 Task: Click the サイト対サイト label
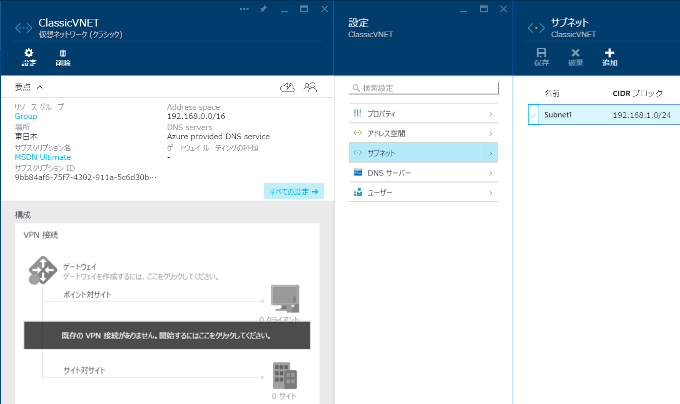tap(85, 370)
